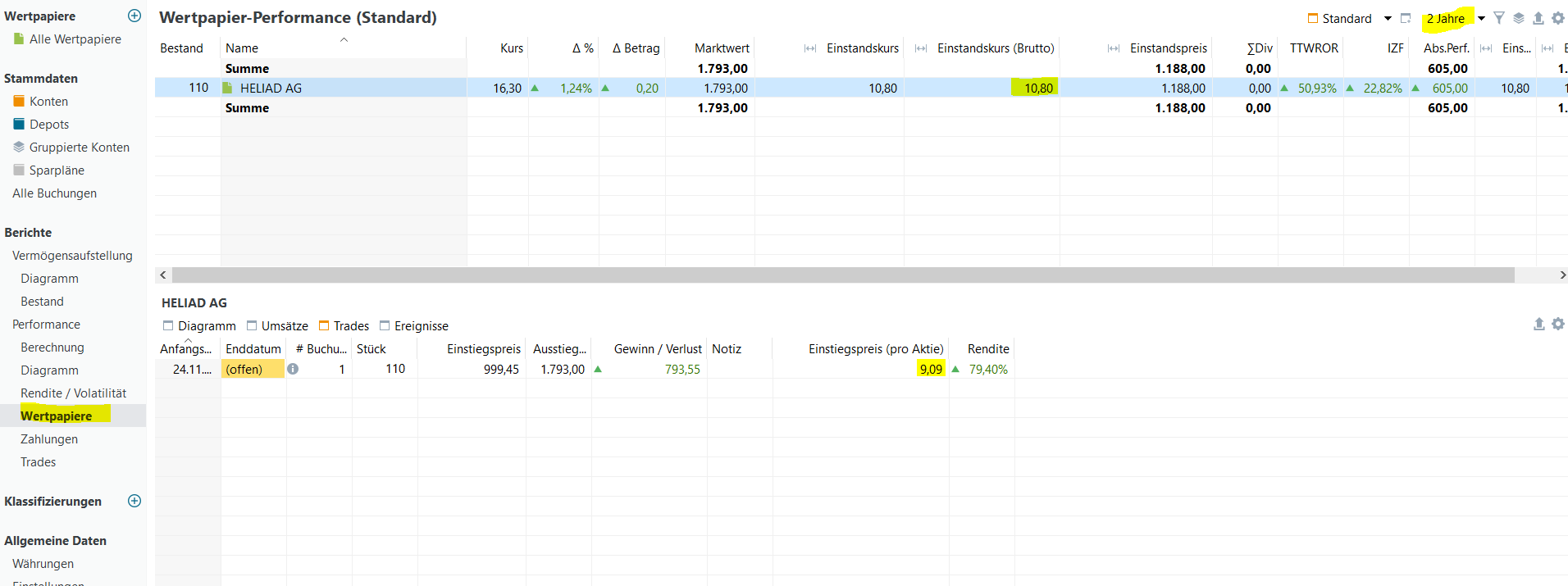1568x586 pixels.
Task: Expand the Standard view dropdown arrow
Action: [1388, 19]
